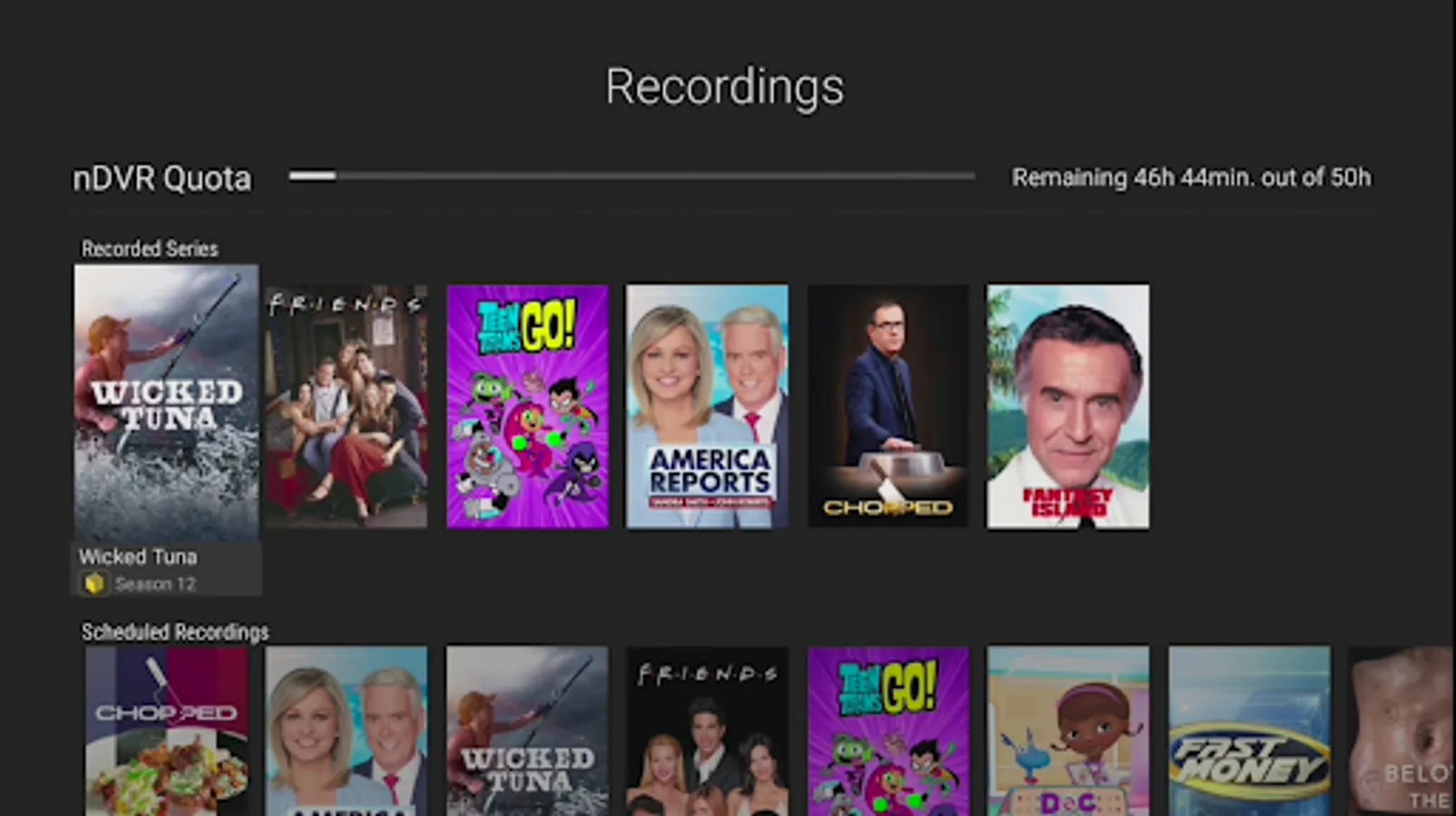
Task: Open the Wicked Tuna recorded series poster
Action: pos(166,403)
